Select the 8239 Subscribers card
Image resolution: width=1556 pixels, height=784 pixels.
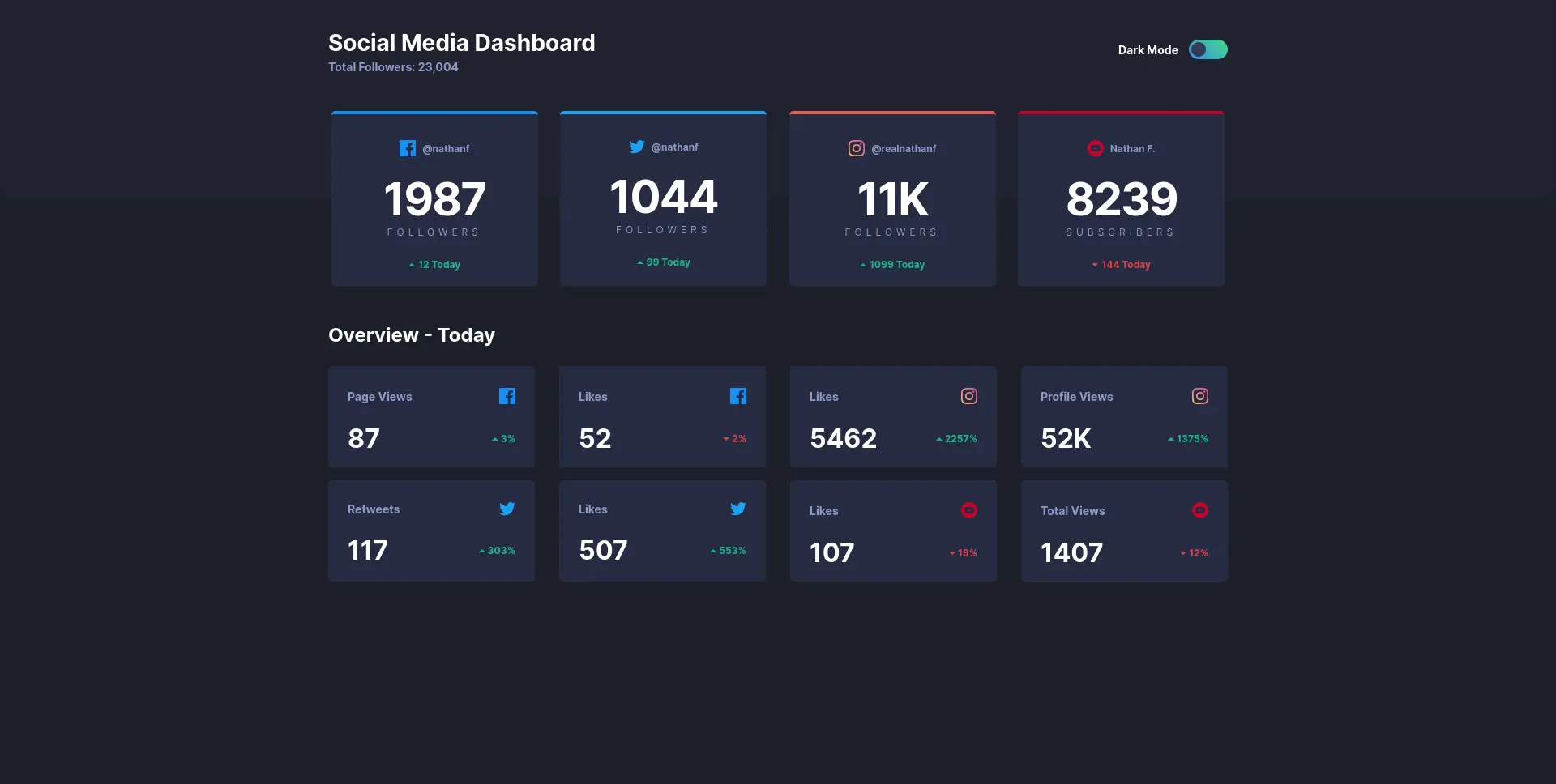tap(1121, 198)
